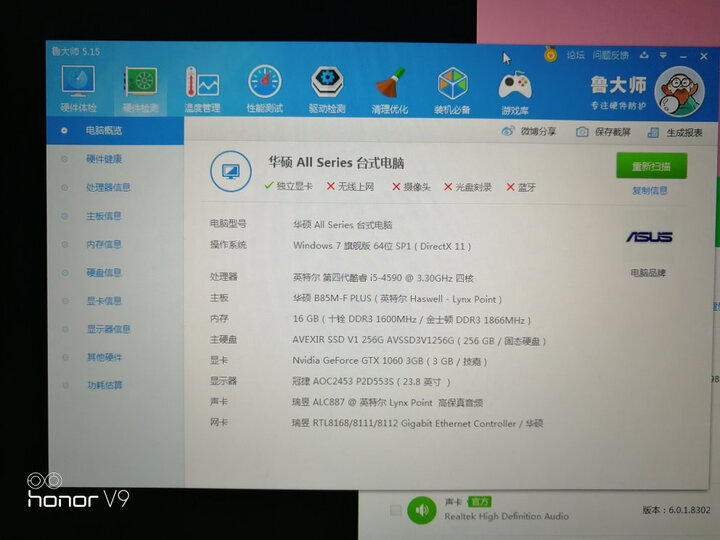The image size is (720, 540).
Task: Open 驱动检测 driver detection icon
Action: (x=327, y=90)
